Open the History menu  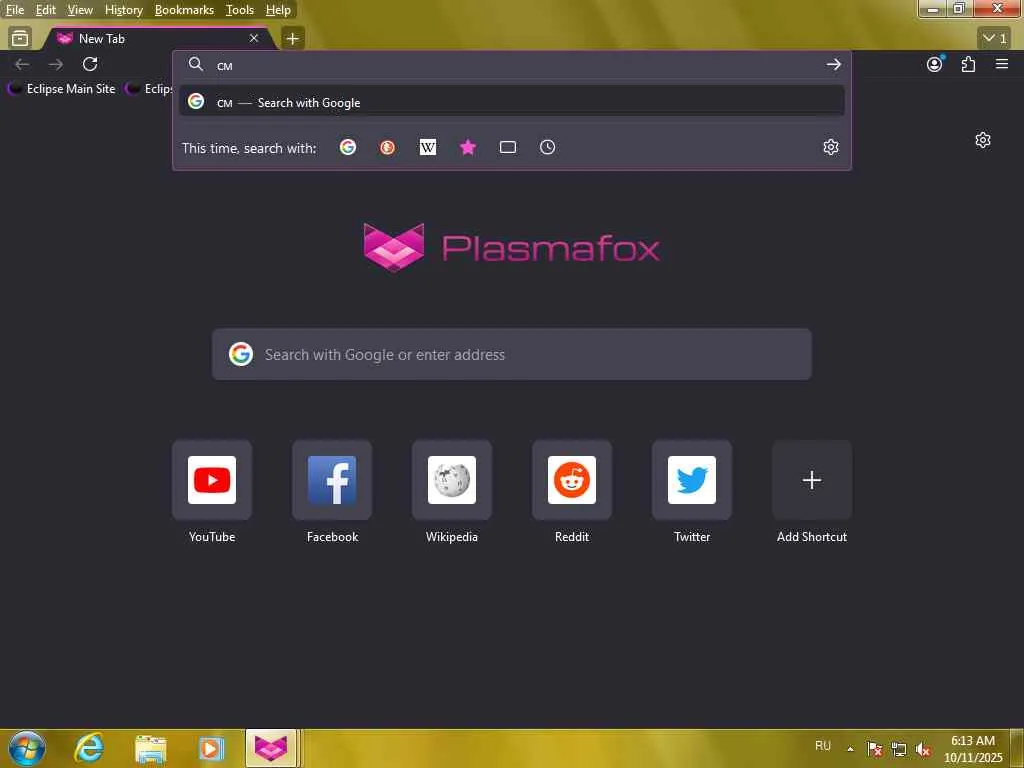point(123,10)
